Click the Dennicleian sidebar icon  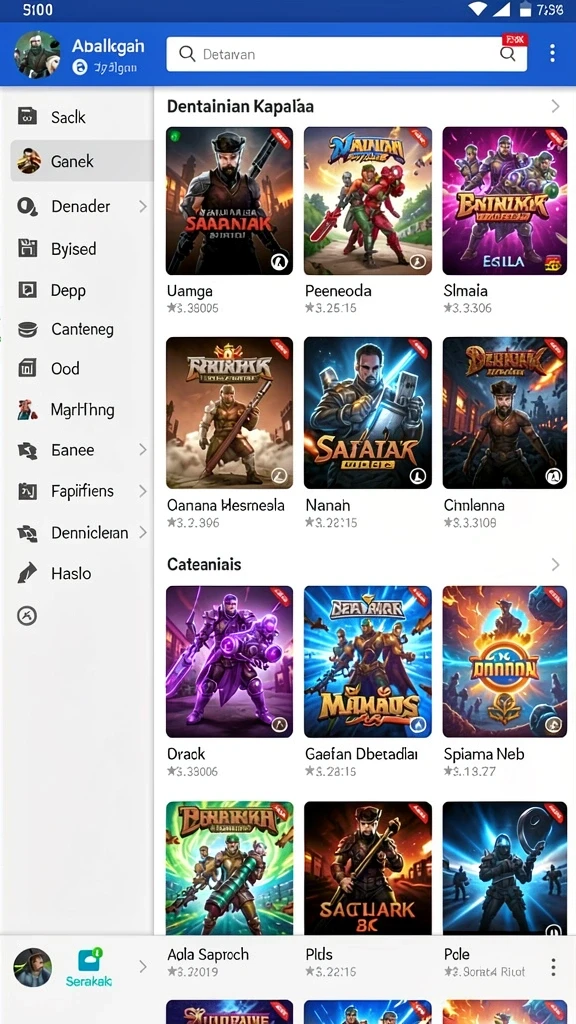coord(27,533)
